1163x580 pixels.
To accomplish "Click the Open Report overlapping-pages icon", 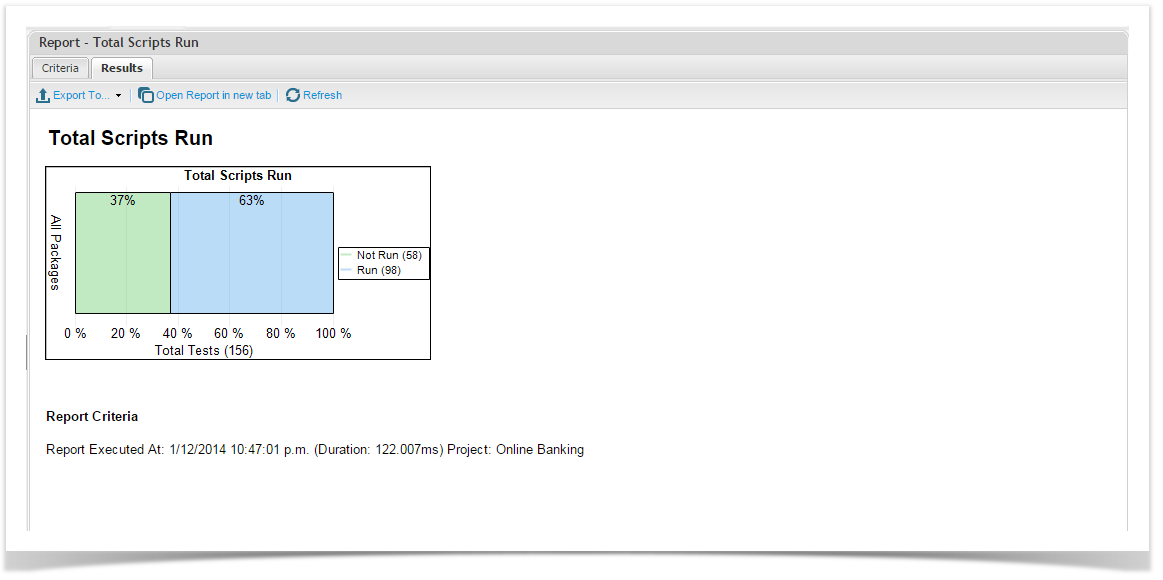I will pyautogui.click(x=146, y=96).
